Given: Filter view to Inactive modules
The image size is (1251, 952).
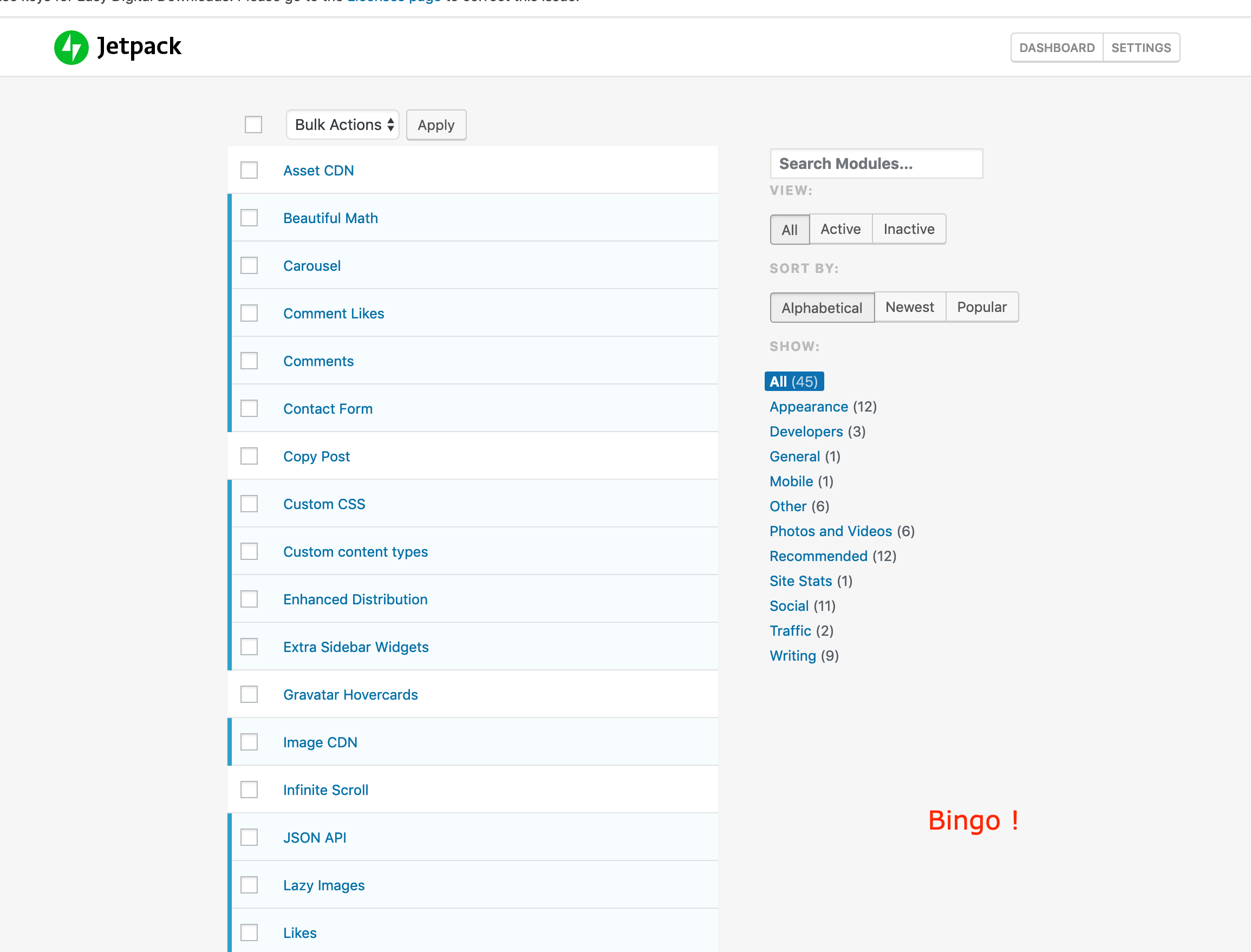Looking at the screenshot, I should pos(909,229).
